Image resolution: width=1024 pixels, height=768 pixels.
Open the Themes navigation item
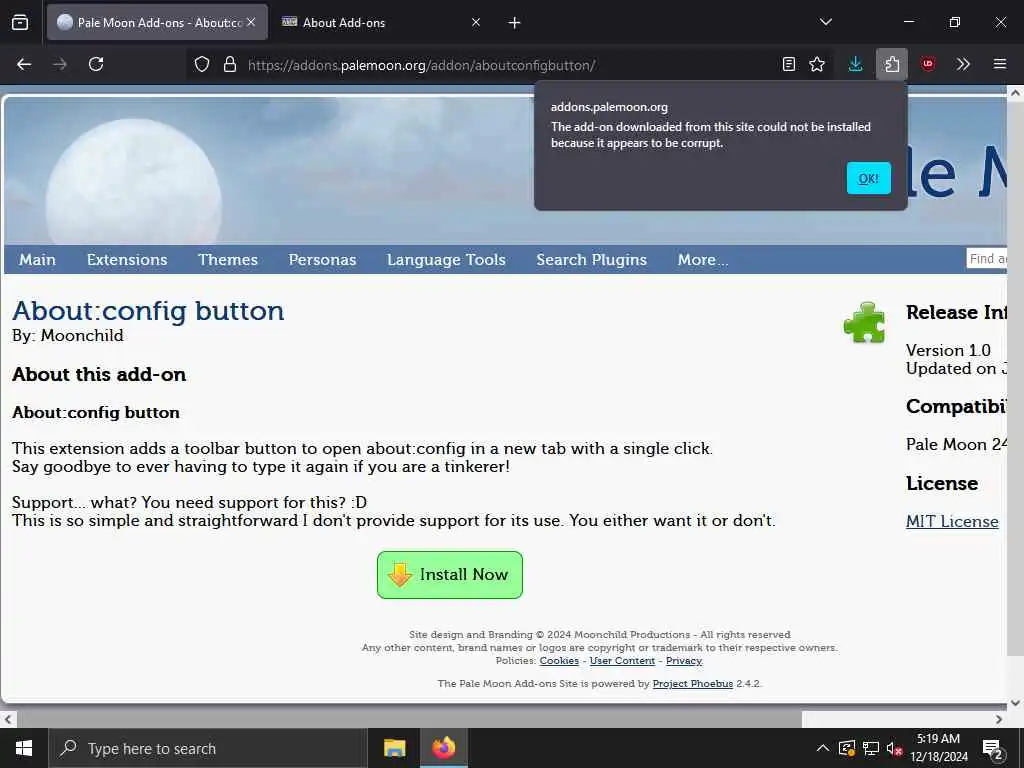[x=228, y=259]
